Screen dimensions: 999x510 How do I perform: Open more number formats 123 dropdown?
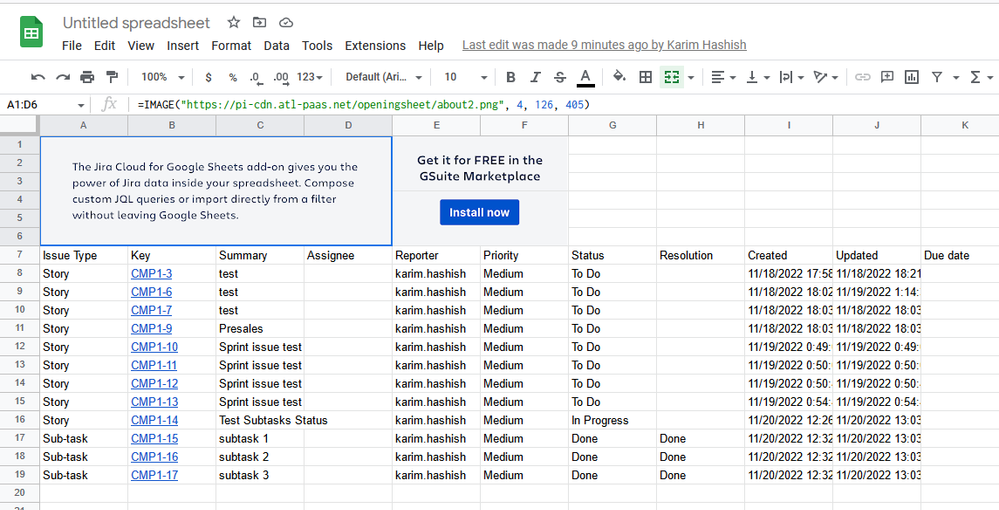[x=310, y=77]
